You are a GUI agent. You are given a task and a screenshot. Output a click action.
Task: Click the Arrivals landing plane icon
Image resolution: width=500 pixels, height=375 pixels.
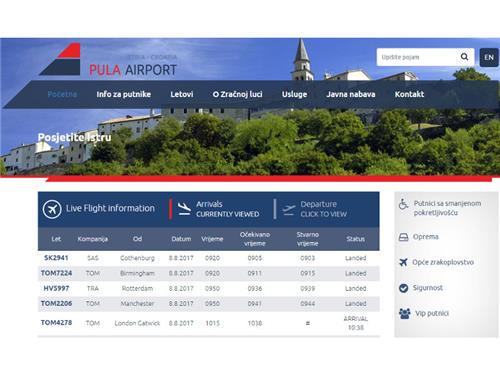(184, 209)
